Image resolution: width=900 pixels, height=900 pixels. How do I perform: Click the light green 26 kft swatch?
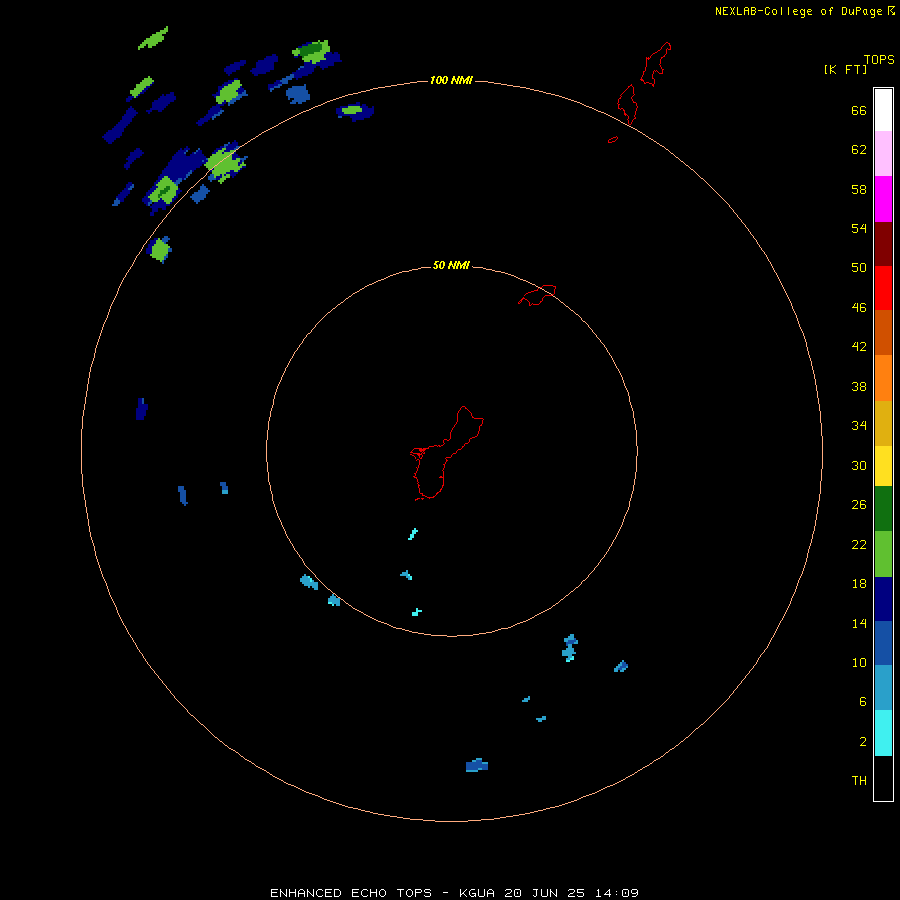(x=883, y=554)
